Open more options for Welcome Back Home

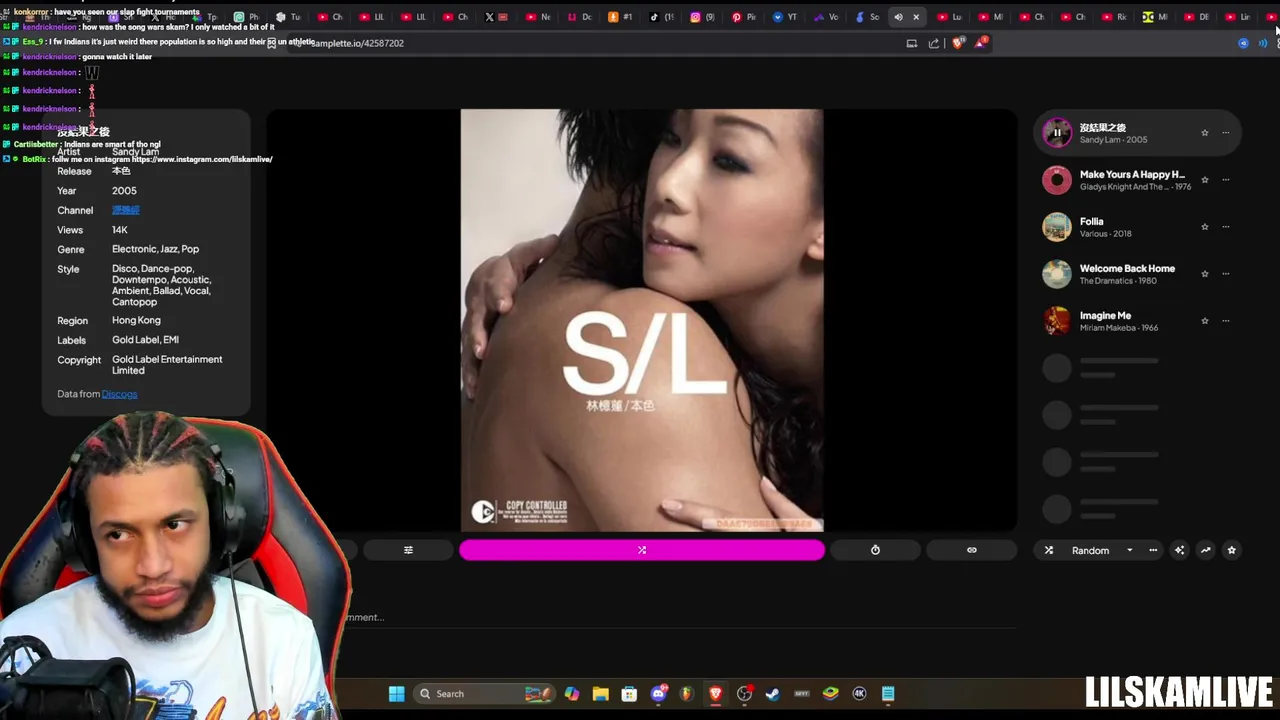click(x=1226, y=274)
